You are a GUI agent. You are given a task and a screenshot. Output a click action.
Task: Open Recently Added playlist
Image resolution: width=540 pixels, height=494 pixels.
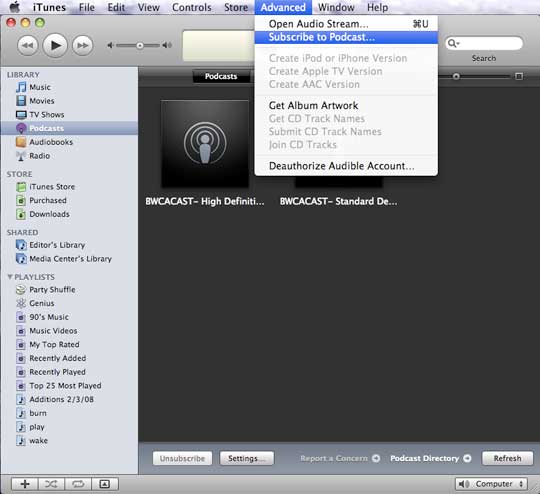click(58, 358)
